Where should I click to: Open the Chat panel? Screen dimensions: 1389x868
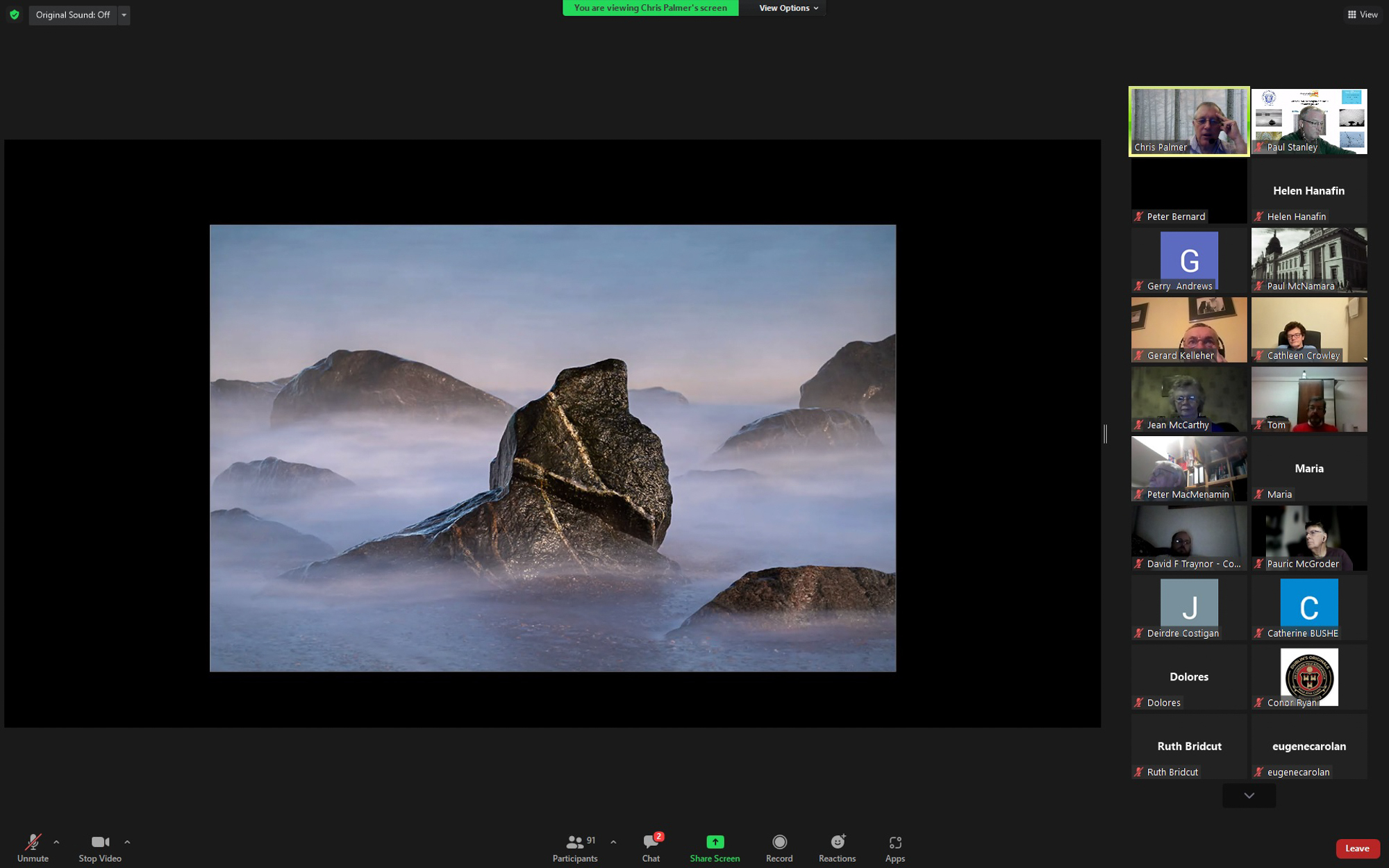click(x=651, y=848)
